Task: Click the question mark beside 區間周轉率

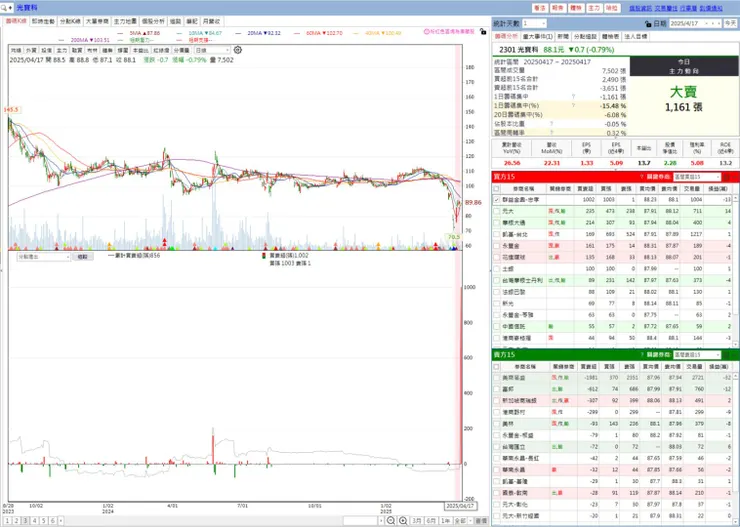Action: click(x=551, y=133)
